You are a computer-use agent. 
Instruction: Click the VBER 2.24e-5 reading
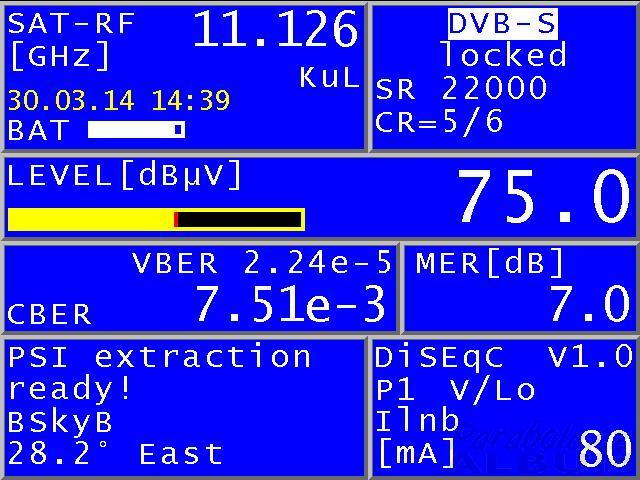point(262,263)
